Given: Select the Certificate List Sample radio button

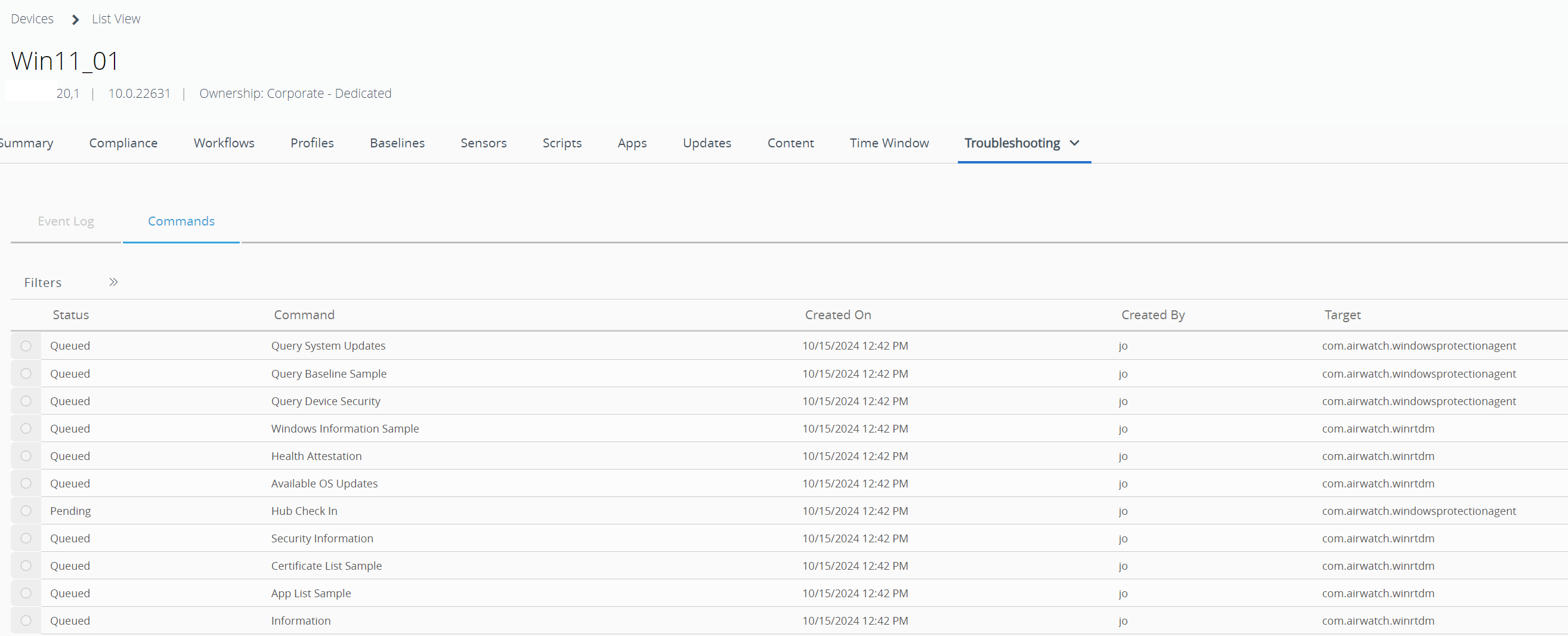Looking at the screenshot, I should click(26, 566).
